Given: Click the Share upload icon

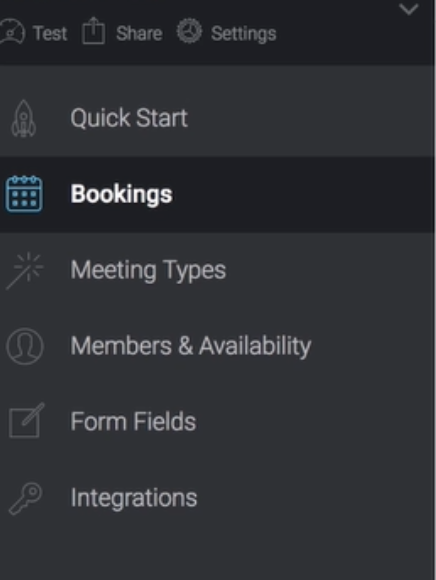Looking at the screenshot, I should click(93, 31).
